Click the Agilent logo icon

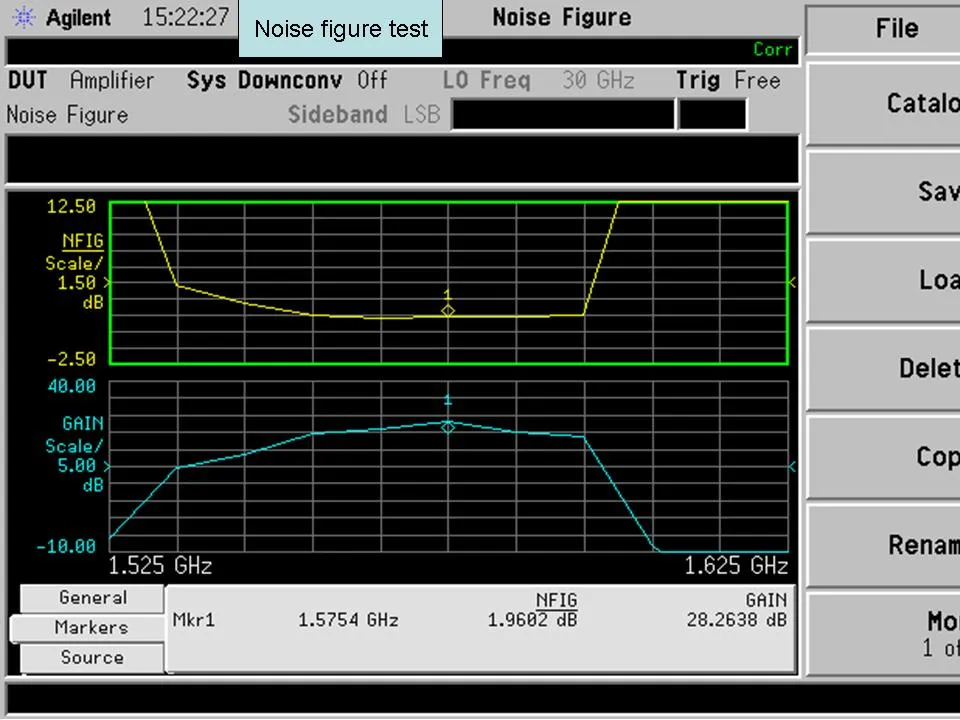coord(25,18)
